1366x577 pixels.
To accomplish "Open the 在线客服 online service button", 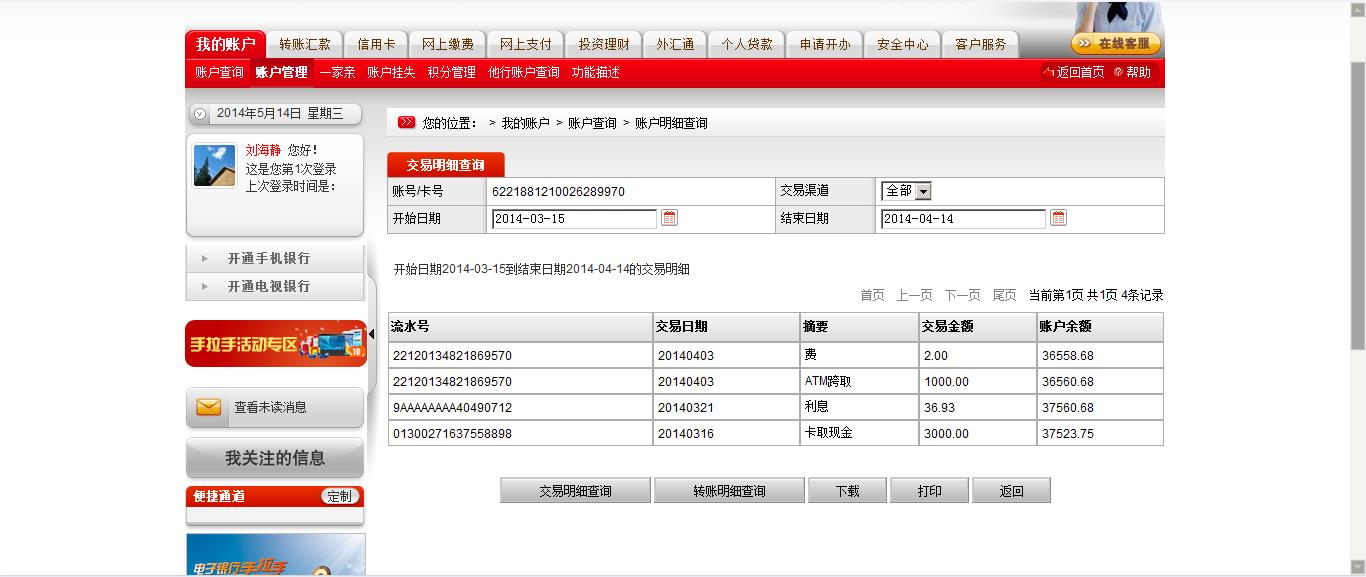I will pyautogui.click(x=1115, y=44).
